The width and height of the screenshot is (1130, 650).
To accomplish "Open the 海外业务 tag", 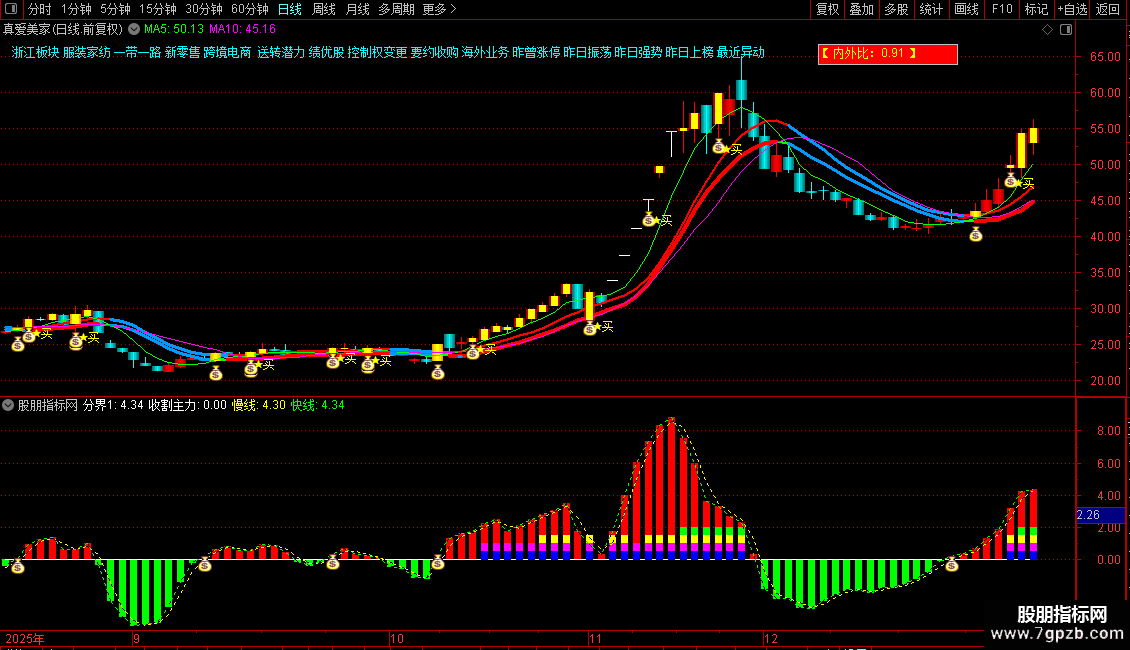I will tap(486, 53).
